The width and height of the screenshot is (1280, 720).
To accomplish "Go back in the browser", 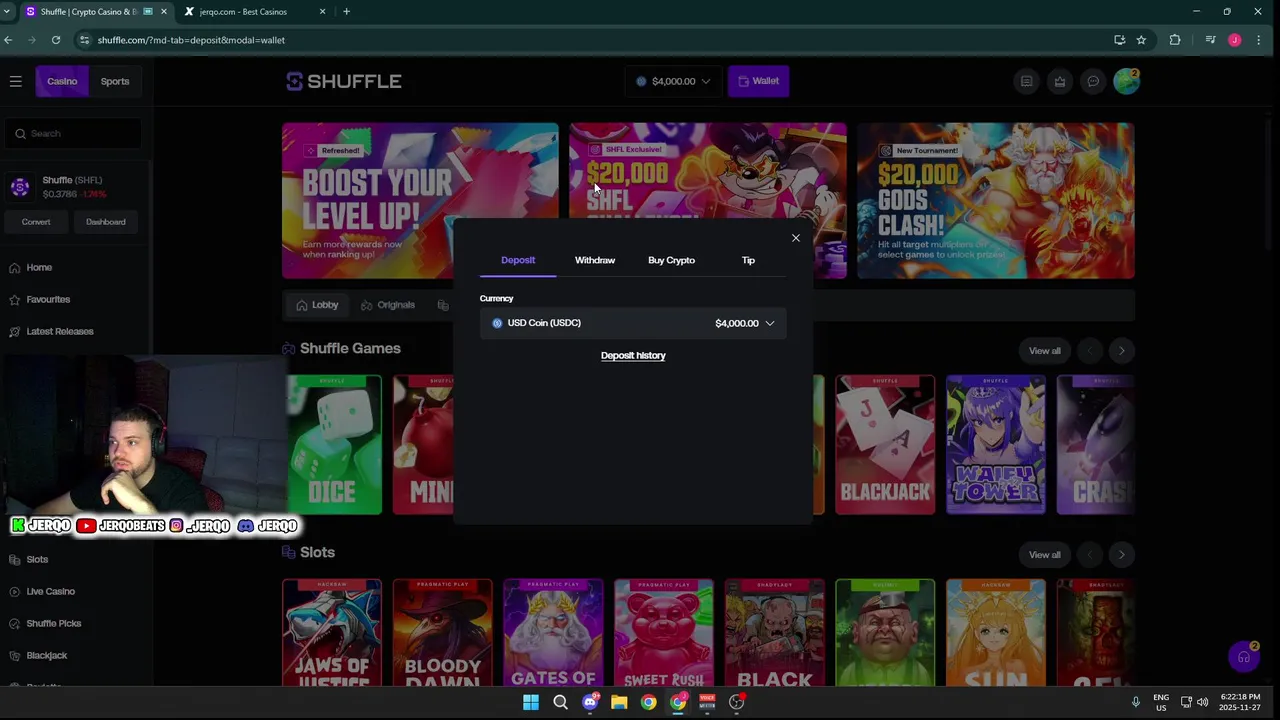I will tap(8, 40).
